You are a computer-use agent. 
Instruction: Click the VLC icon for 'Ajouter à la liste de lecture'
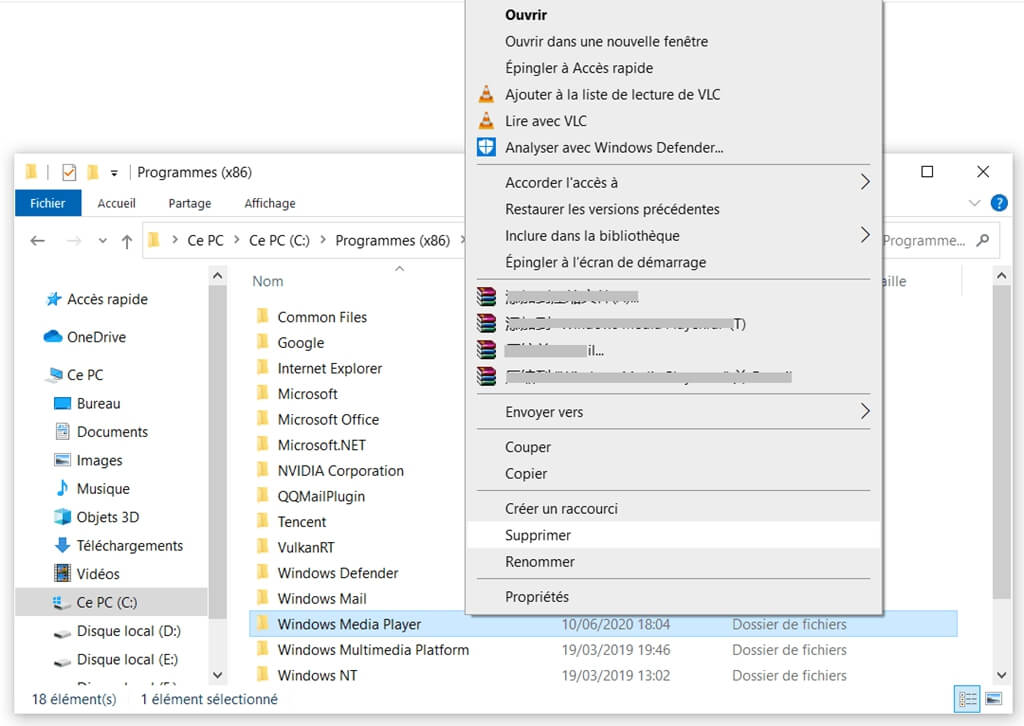(x=487, y=95)
